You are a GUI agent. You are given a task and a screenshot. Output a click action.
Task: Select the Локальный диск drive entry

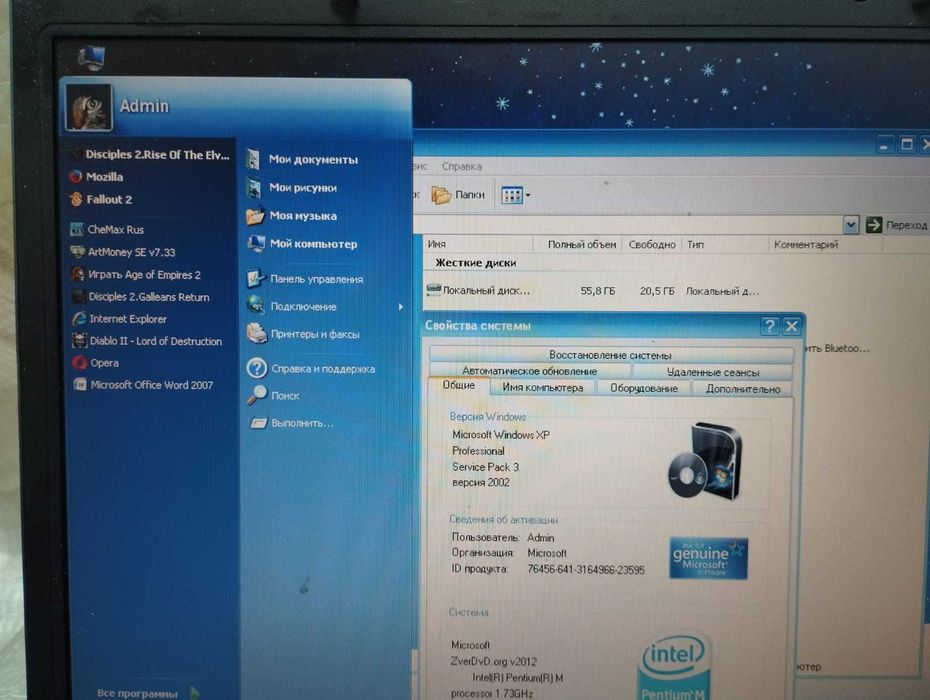479,291
